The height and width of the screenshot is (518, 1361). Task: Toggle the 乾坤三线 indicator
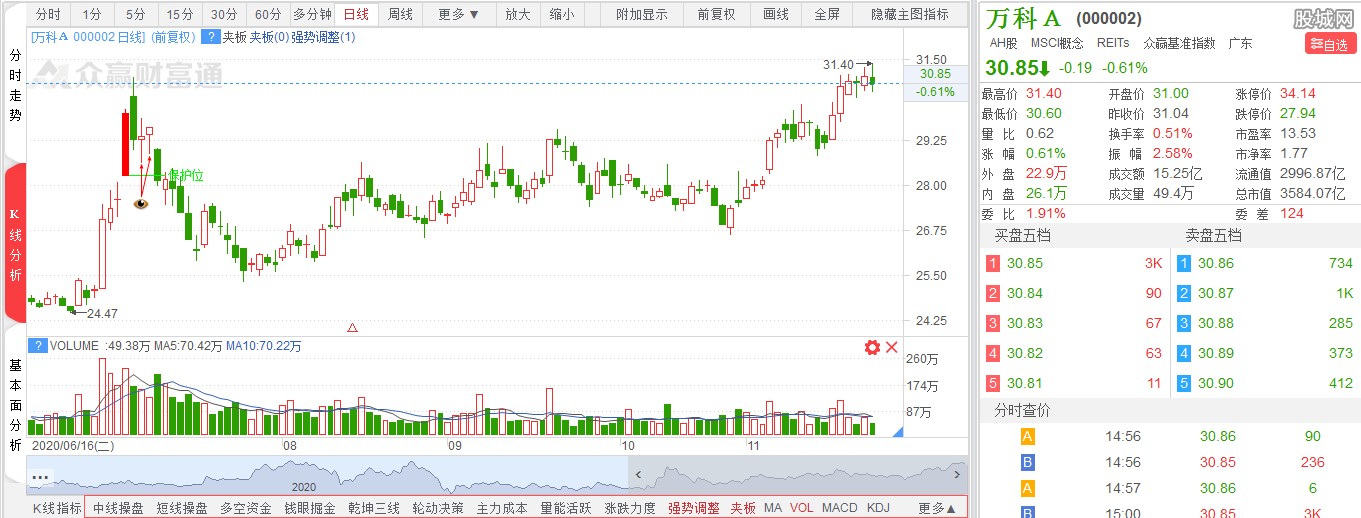tap(374, 508)
